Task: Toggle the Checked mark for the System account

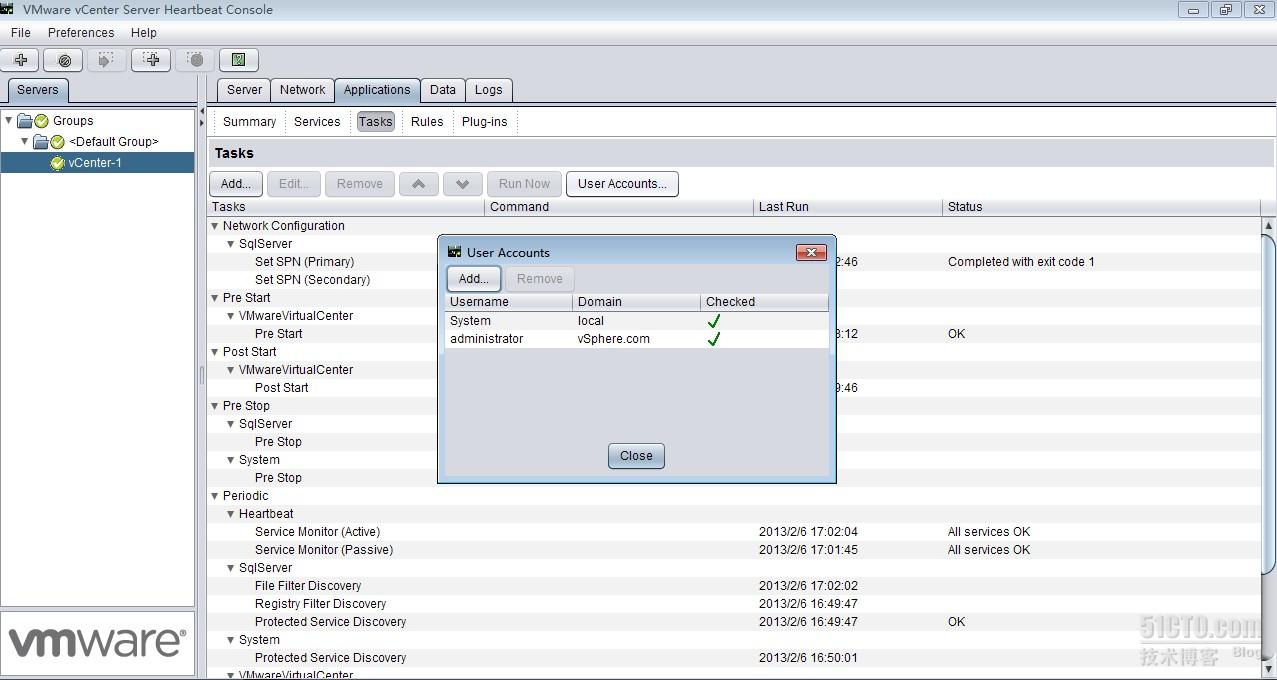Action: pos(714,321)
